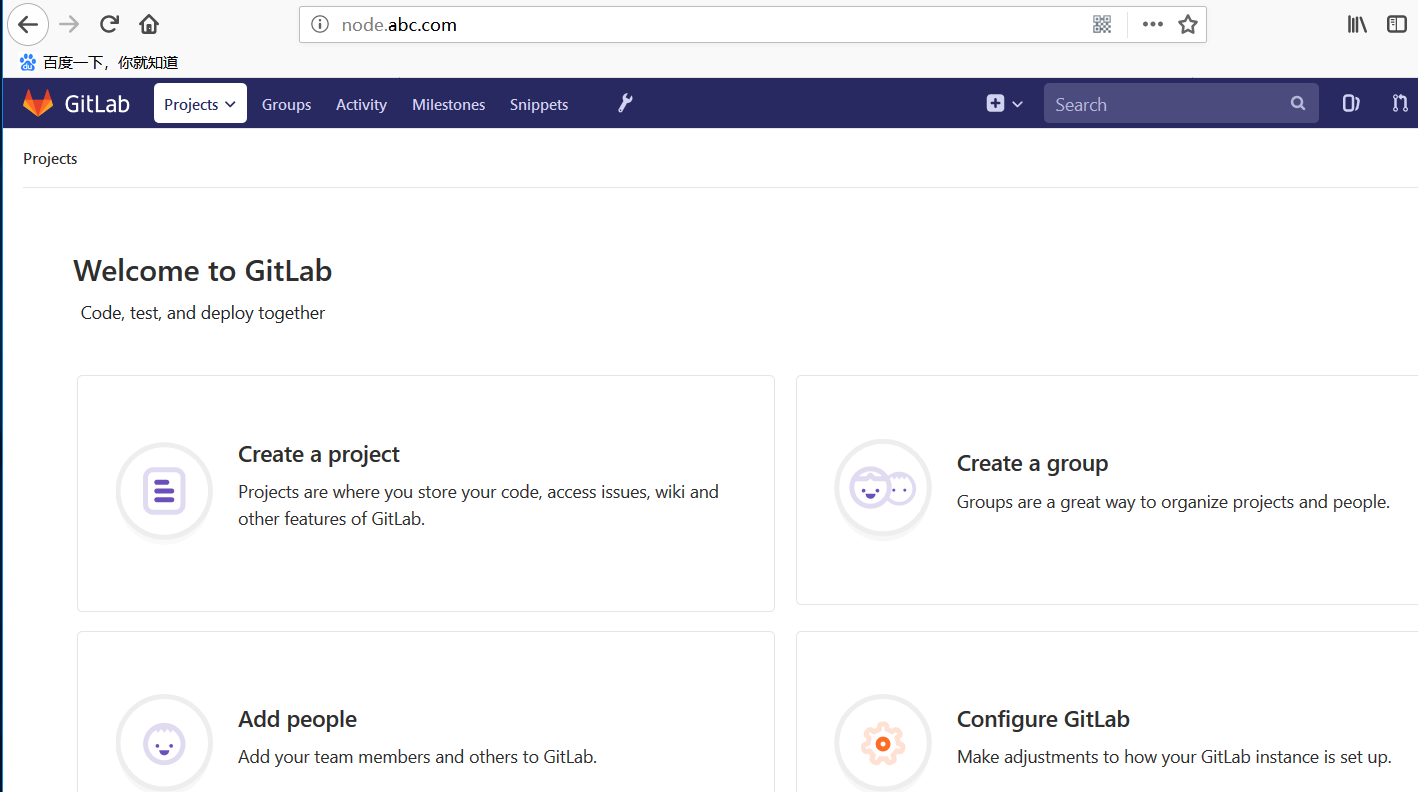Go back with the browser back arrow

click(28, 24)
